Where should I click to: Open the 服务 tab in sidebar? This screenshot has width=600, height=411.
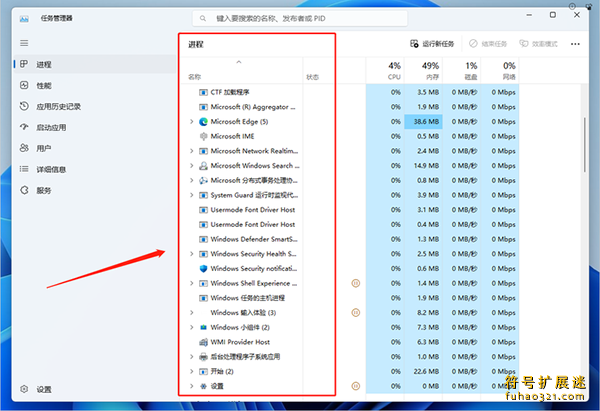point(95,190)
